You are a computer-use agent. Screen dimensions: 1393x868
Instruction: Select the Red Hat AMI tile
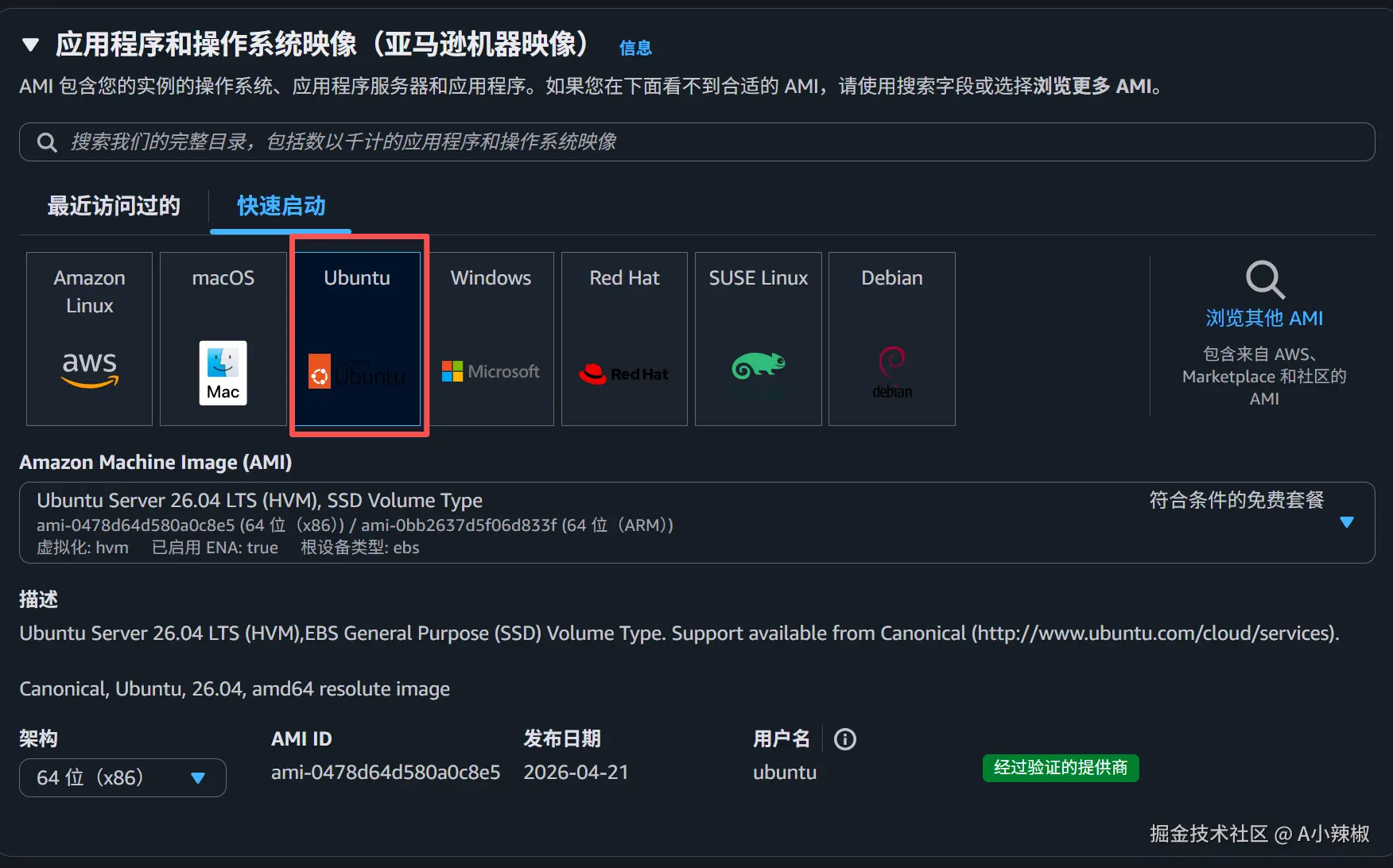point(624,339)
